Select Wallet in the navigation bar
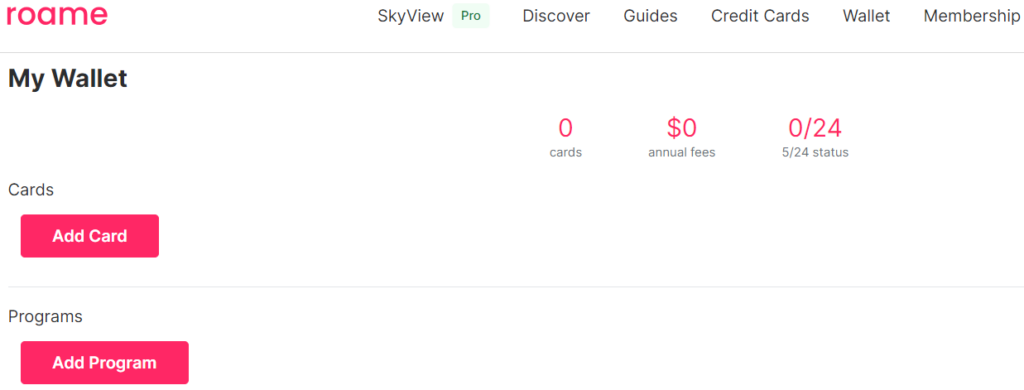1024x390 pixels. pyautogui.click(x=866, y=16)
